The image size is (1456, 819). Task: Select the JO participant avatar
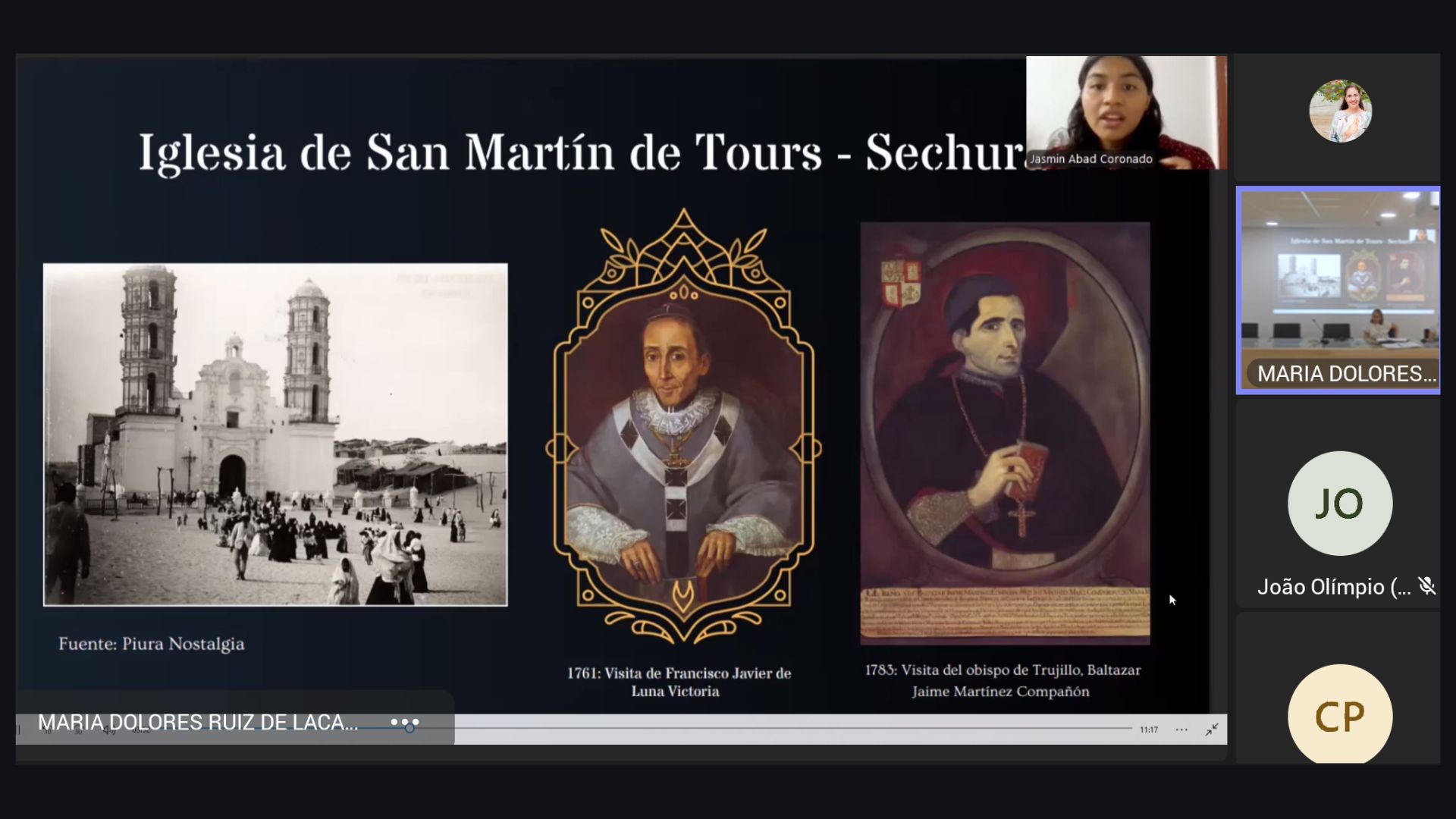(x=1339, y=504)
